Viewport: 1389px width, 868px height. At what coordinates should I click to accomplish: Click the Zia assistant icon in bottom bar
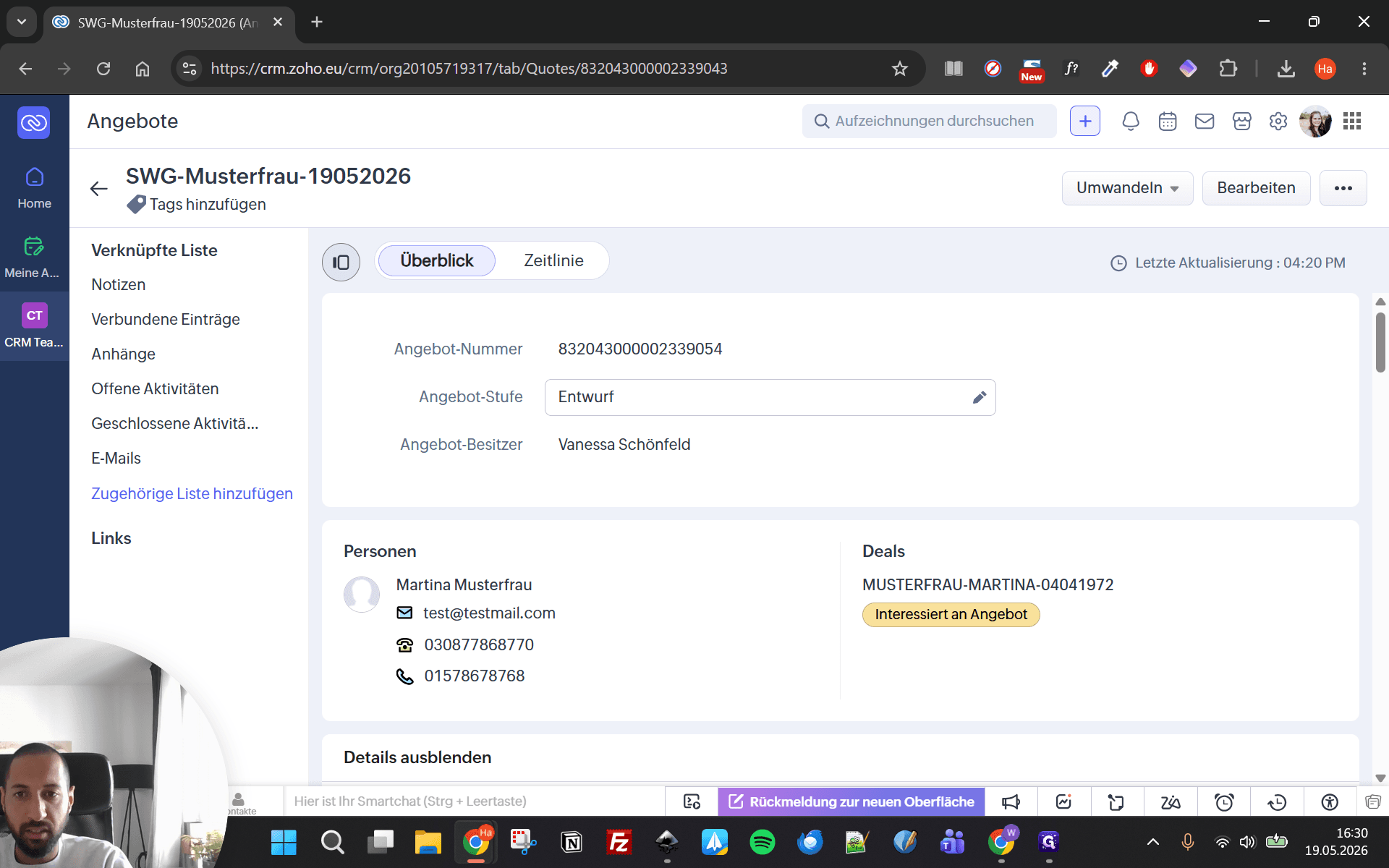coord(1171,801)
